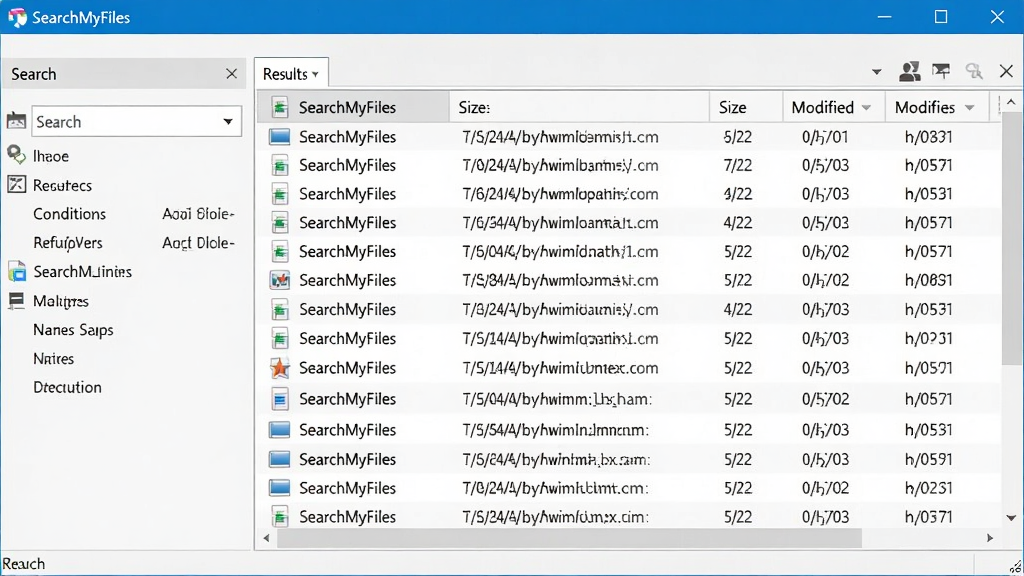Image resolution: width=1024 pixels, height=576 pixels.
Task: Click chart-style icon of row h/0831
Action: point(280,280)
